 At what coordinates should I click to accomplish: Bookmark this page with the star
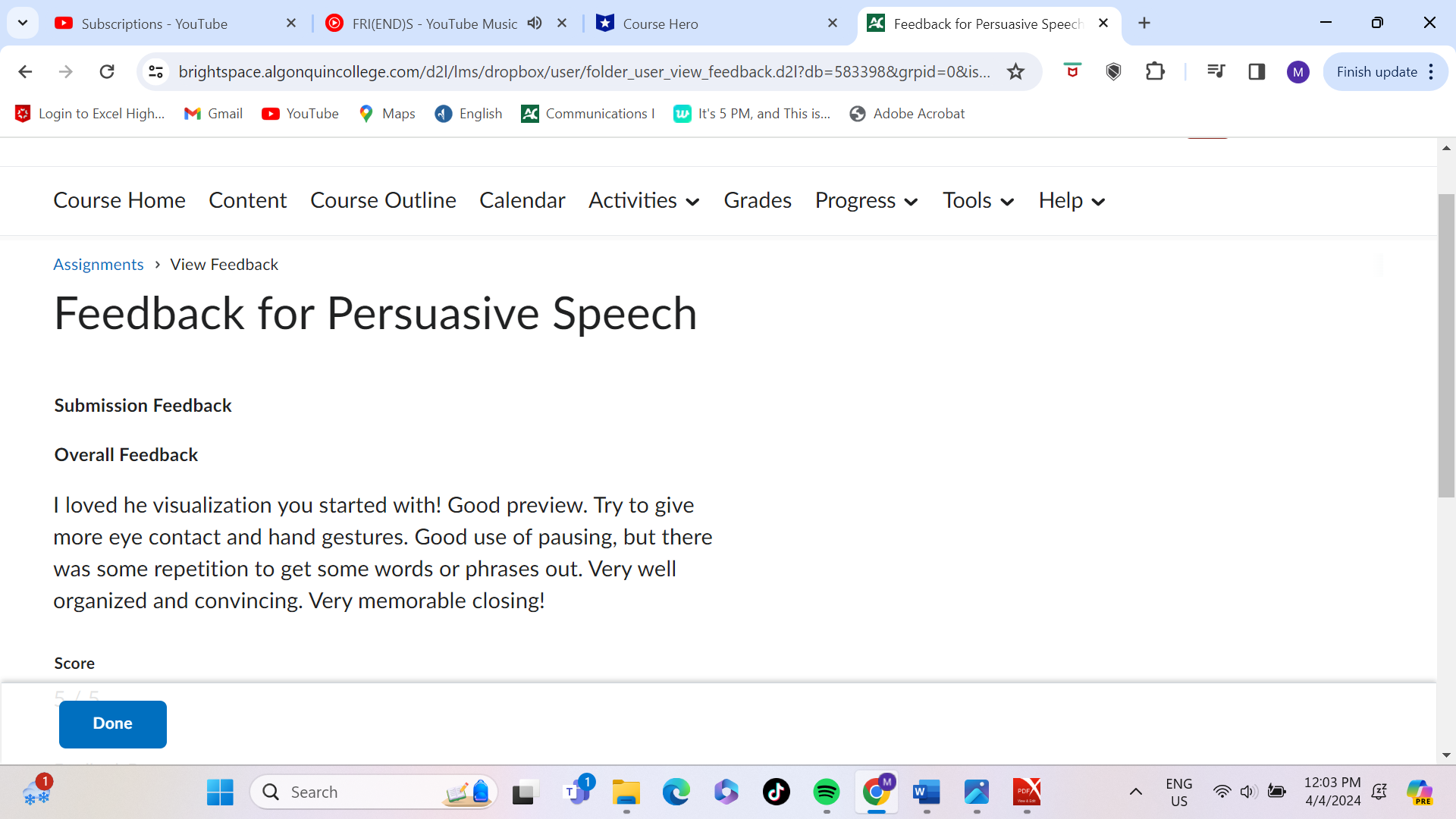pyautogui.click(x=1015, y=71)
